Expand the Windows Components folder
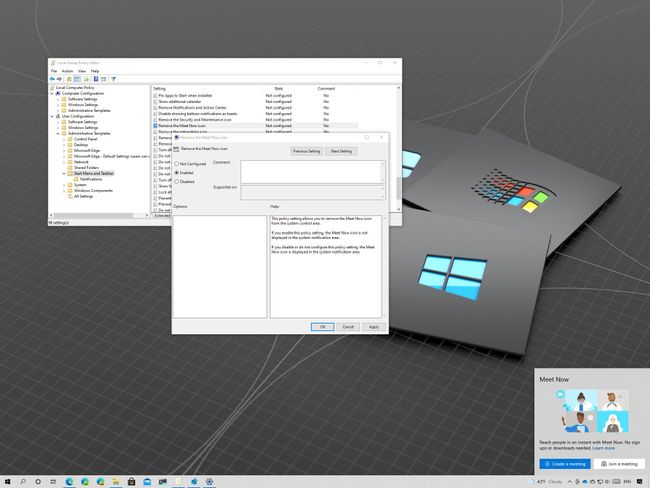 click(x=63, y=190)
